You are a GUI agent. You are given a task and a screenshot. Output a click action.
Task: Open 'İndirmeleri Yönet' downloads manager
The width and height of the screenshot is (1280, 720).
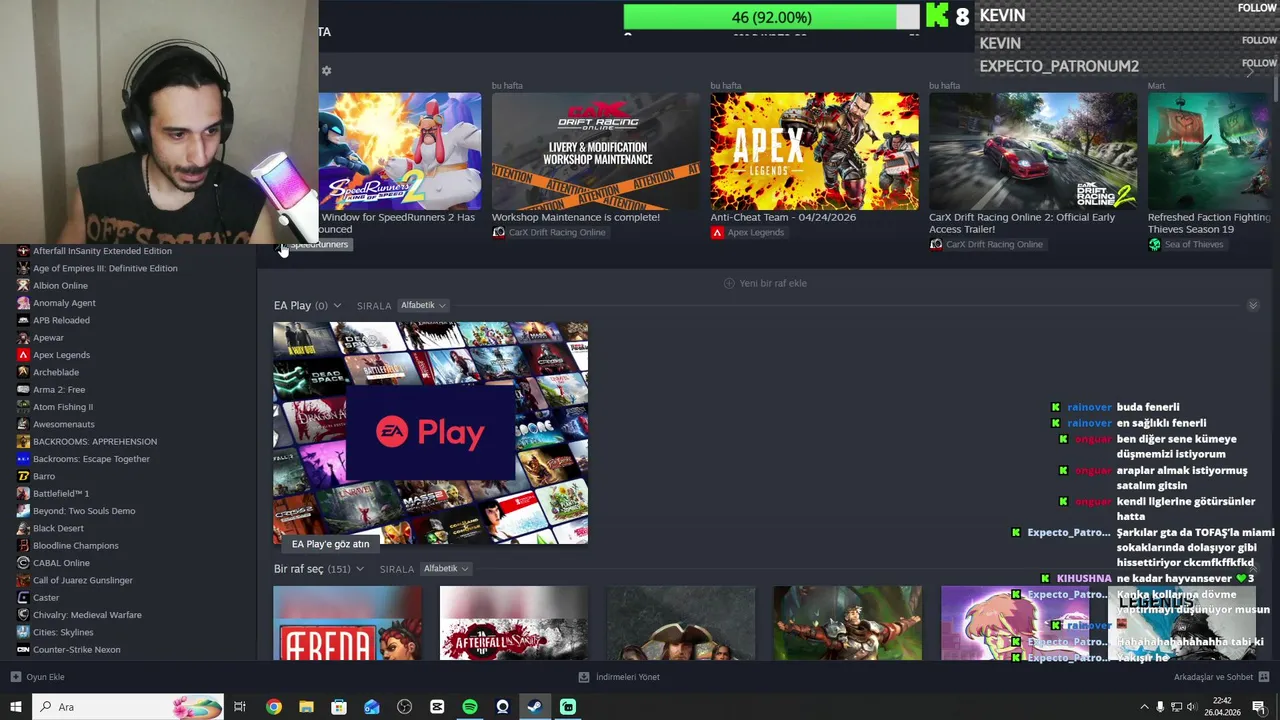click(619, 677)
